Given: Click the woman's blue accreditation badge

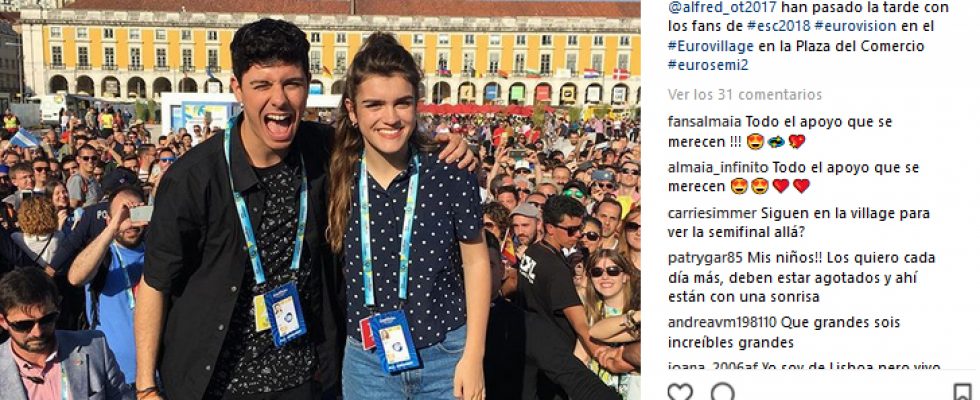Looking at the screenshot, I should click(394, 342).
